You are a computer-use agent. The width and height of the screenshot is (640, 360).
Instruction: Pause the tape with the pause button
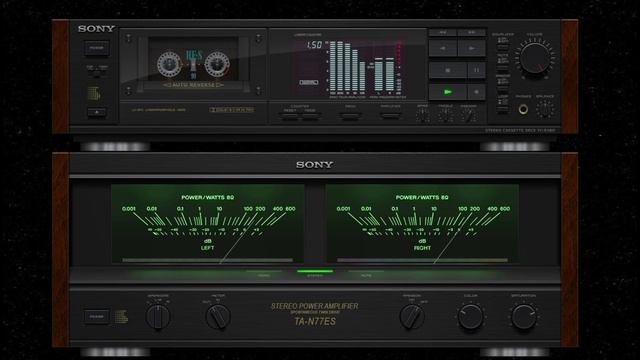point(476,70)
